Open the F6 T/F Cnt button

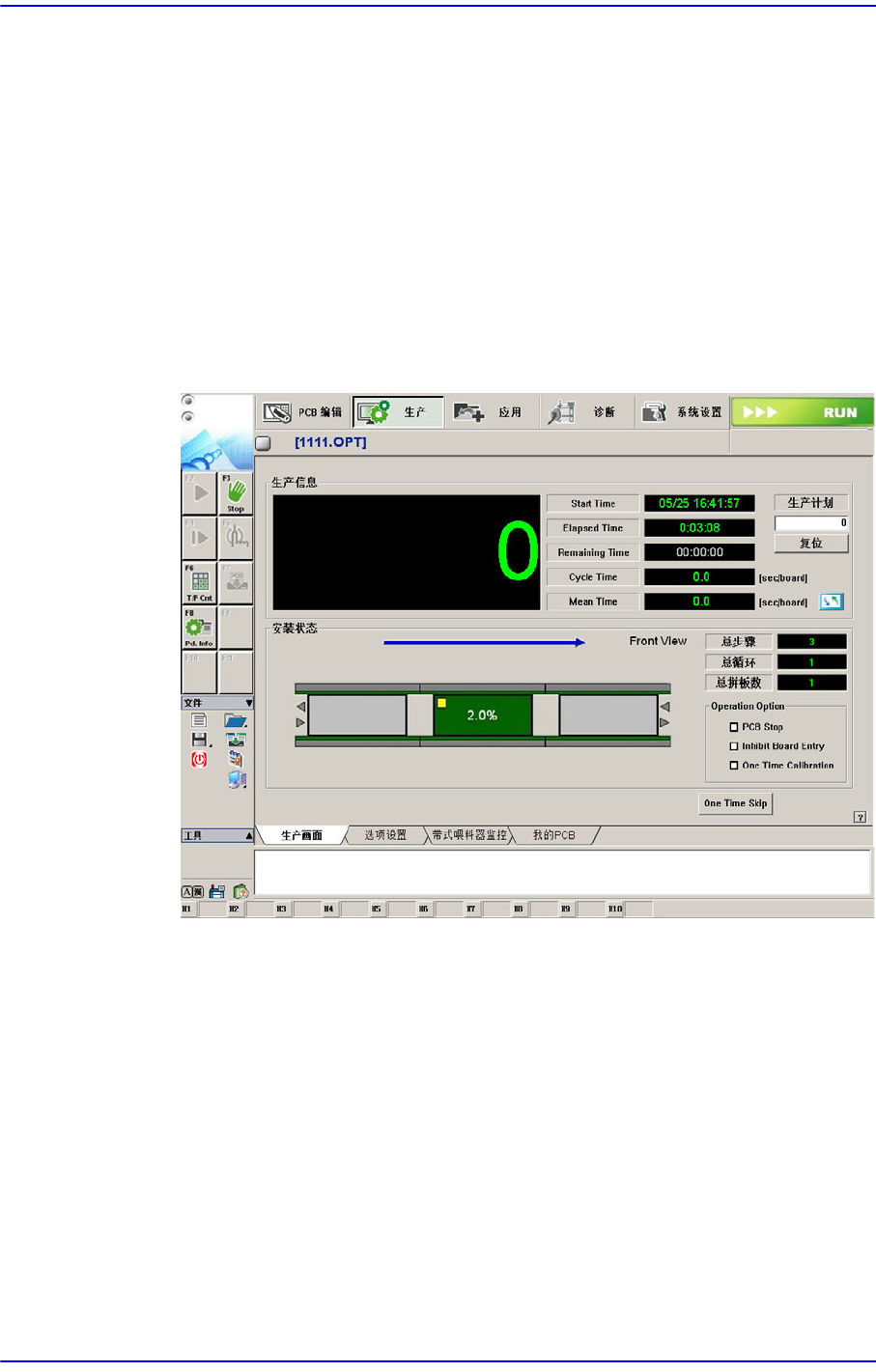(200, 583)
